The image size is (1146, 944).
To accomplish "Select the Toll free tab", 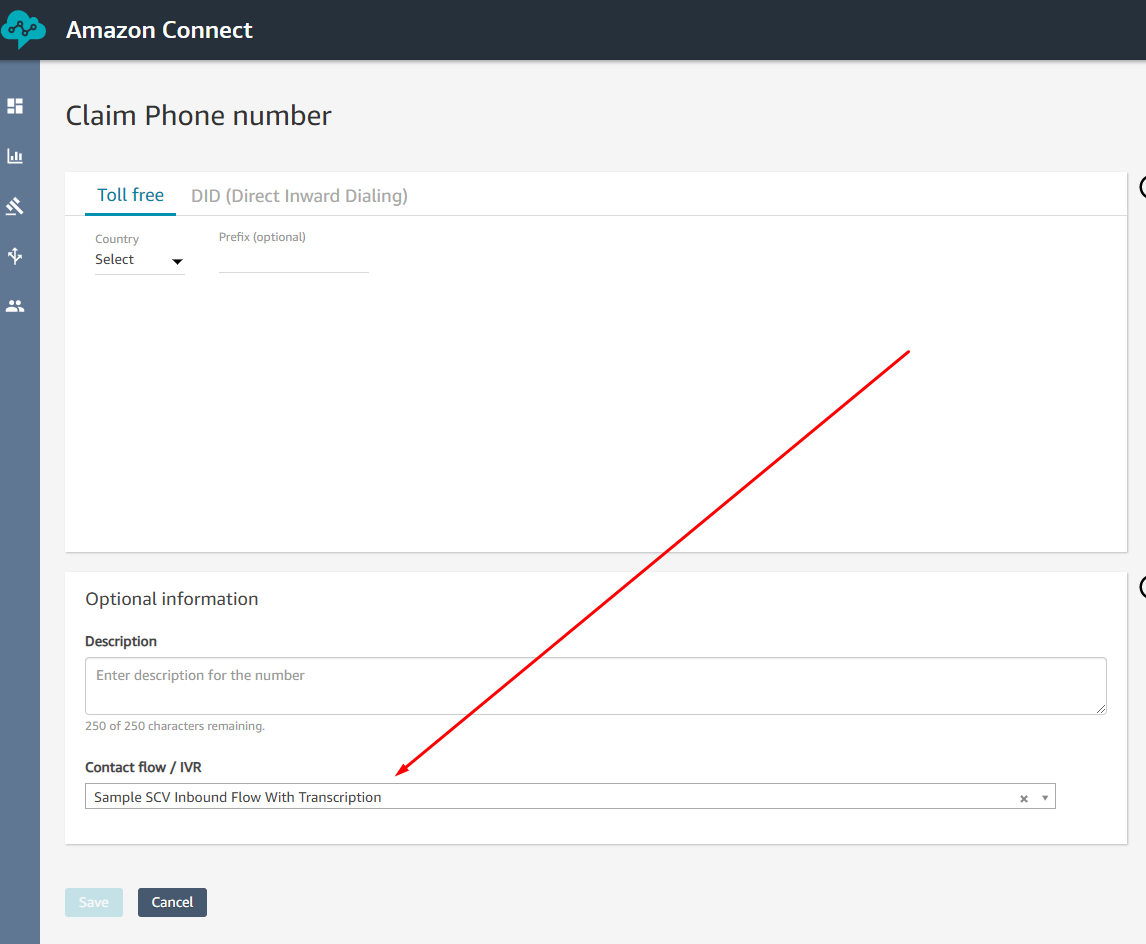I will (129, 195).
